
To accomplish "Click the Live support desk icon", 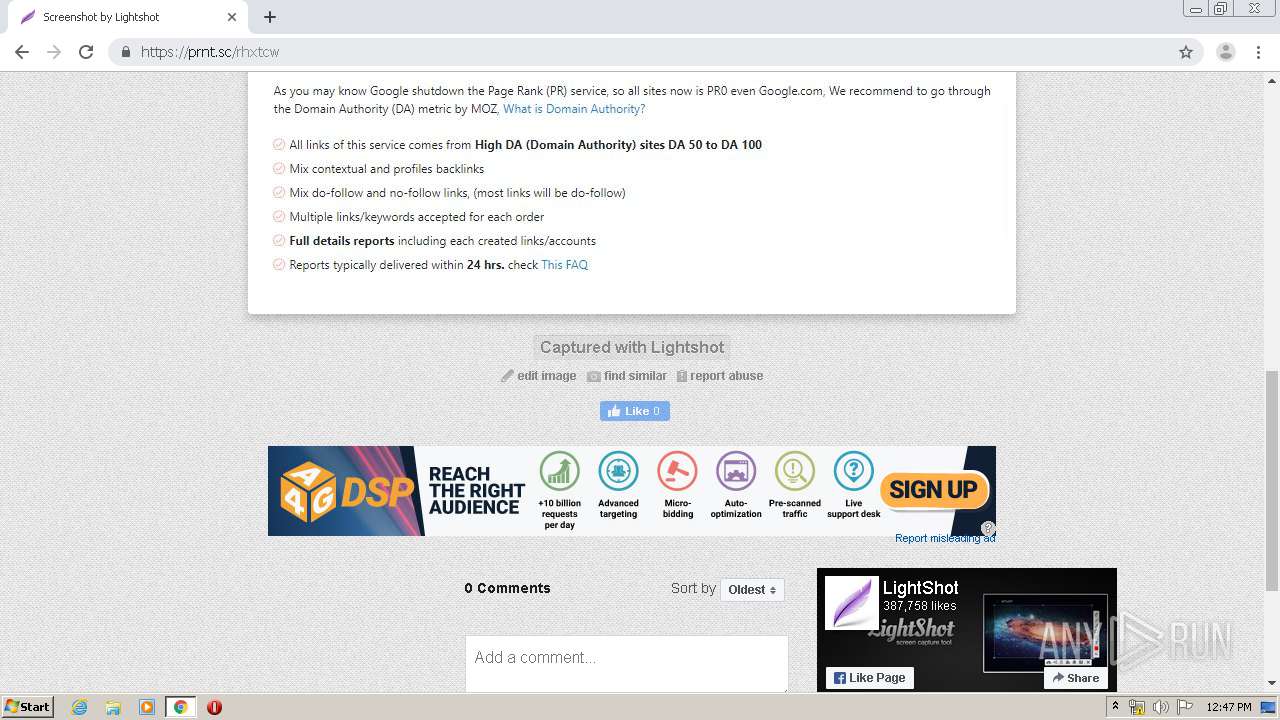I will pyautogui.click(x=854, y=470).
